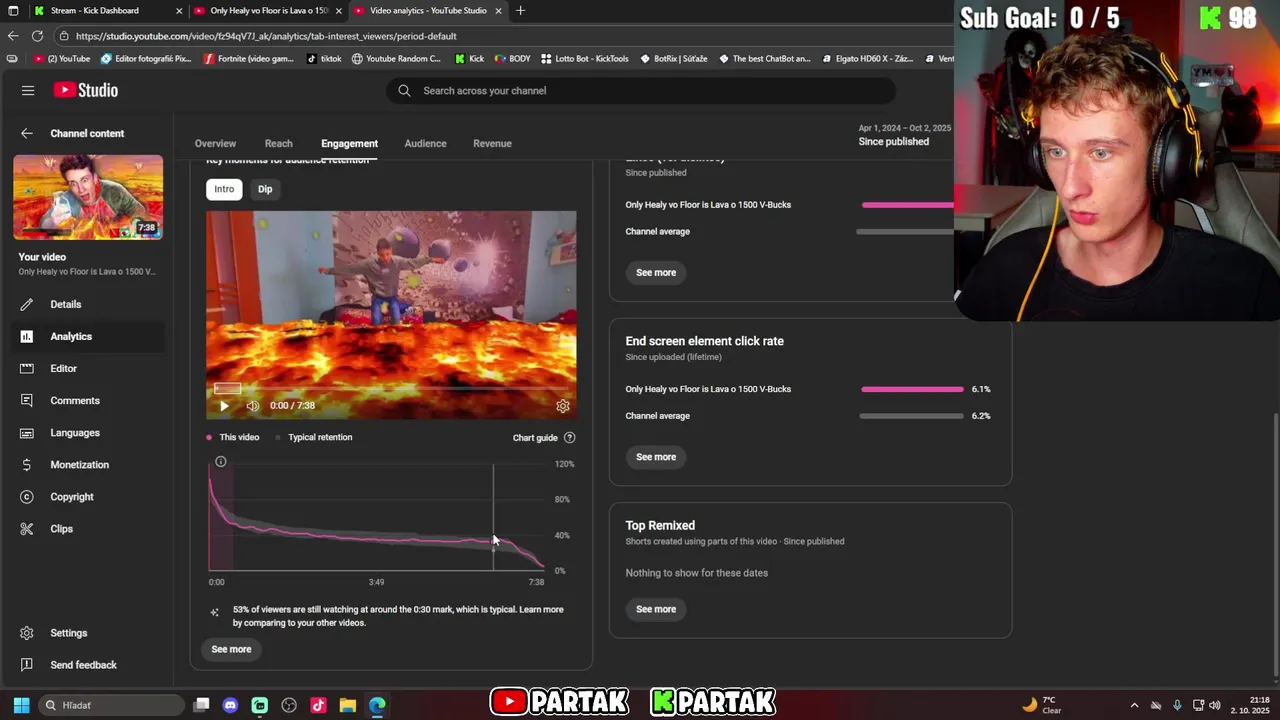The height and width of the screenshot is (720, 1280).
Task: Open the Windows Start menu
Action: coord(21,705)
